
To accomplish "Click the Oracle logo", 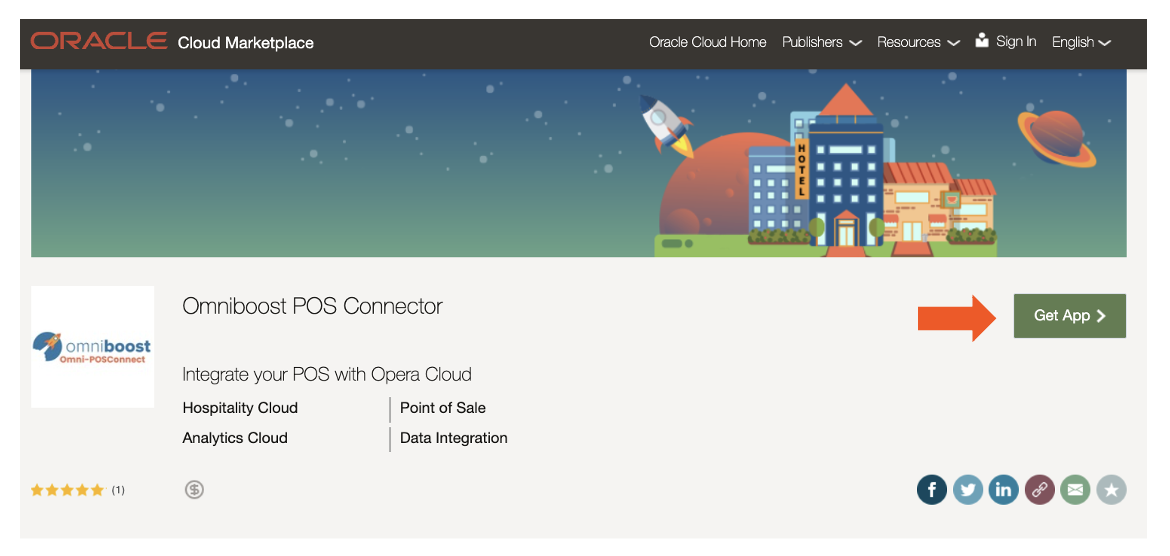I will (x=99, y=42).
